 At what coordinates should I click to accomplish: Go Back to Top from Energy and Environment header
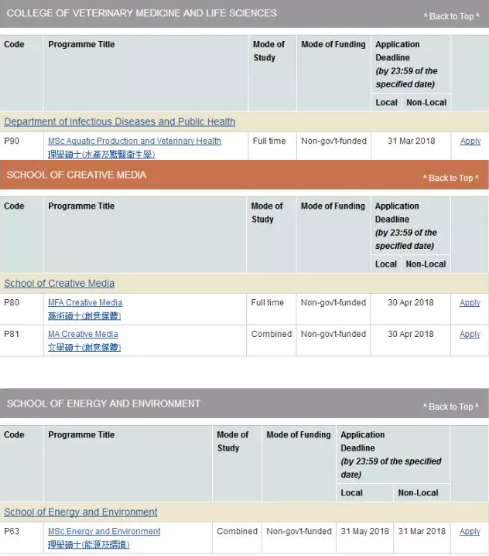click(x=451, y=407)
